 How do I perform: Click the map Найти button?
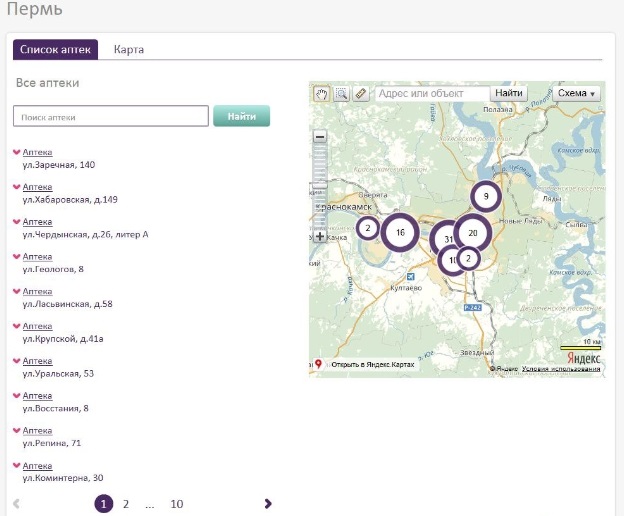coord(509,94)
